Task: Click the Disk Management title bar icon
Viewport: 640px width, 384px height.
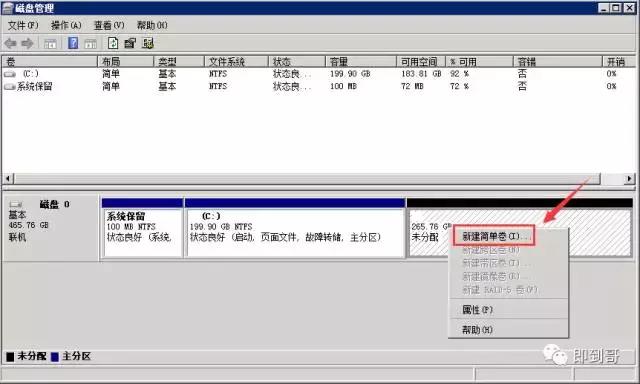Action: [7, 8]
